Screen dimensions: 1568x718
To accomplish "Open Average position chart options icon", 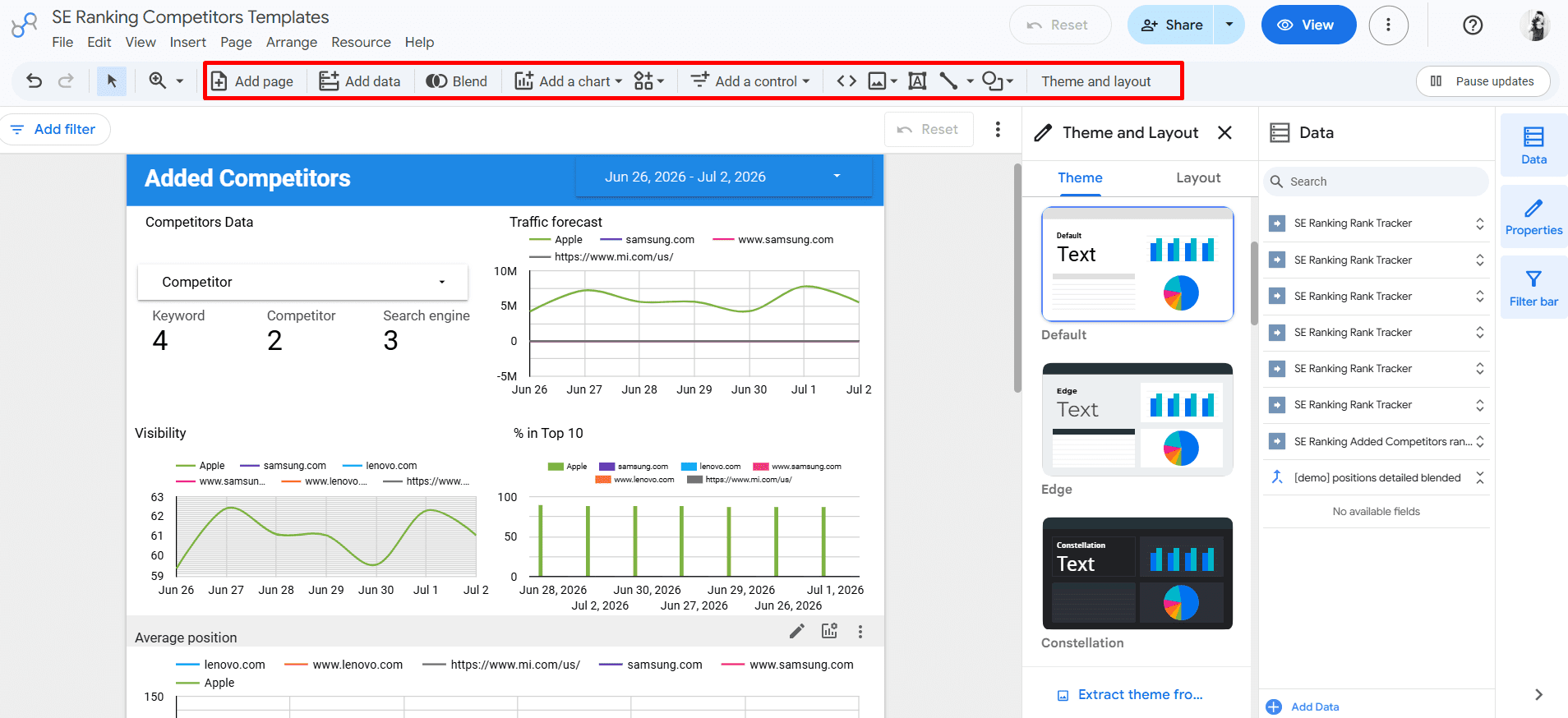I will [829, 631].
